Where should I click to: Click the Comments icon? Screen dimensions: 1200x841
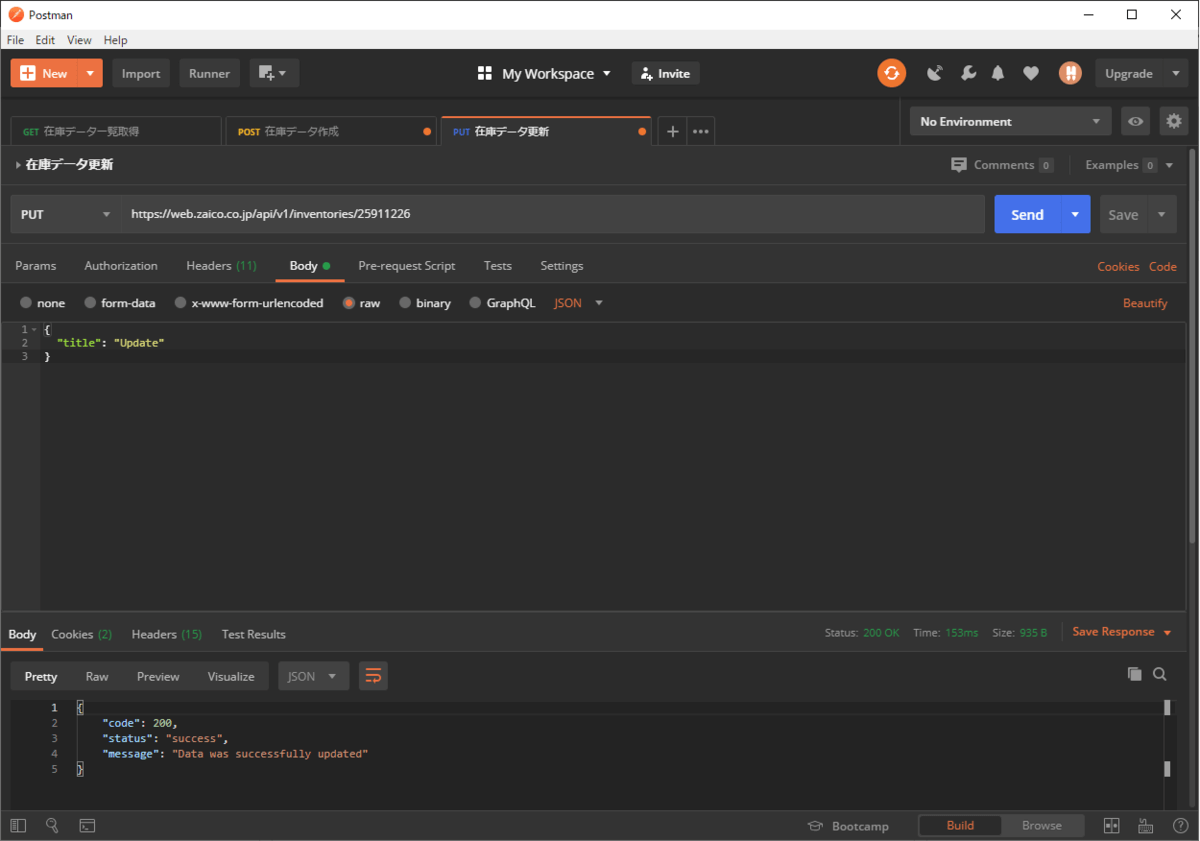(959, 165)
